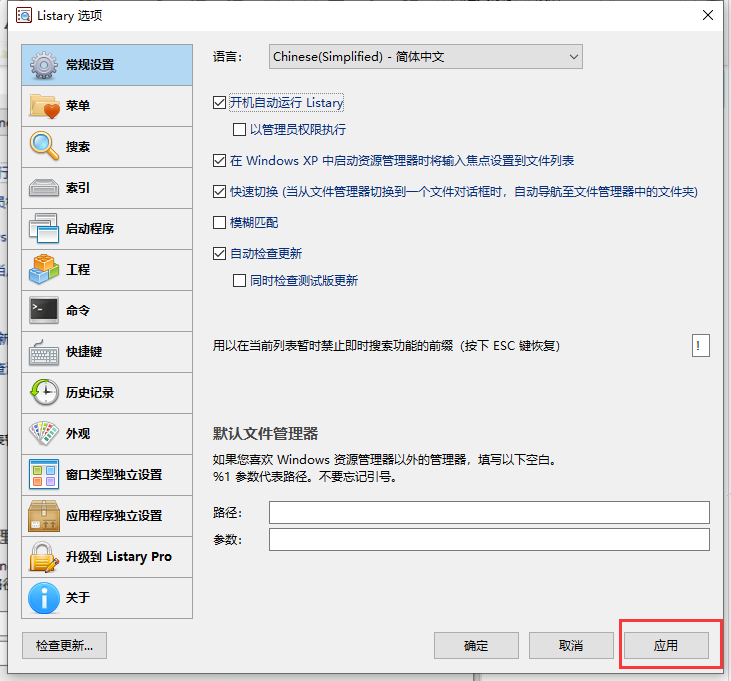Select 窗口类型独立设置 tab label
Viewport: 731px width, 681px height.
coord(114,475)
